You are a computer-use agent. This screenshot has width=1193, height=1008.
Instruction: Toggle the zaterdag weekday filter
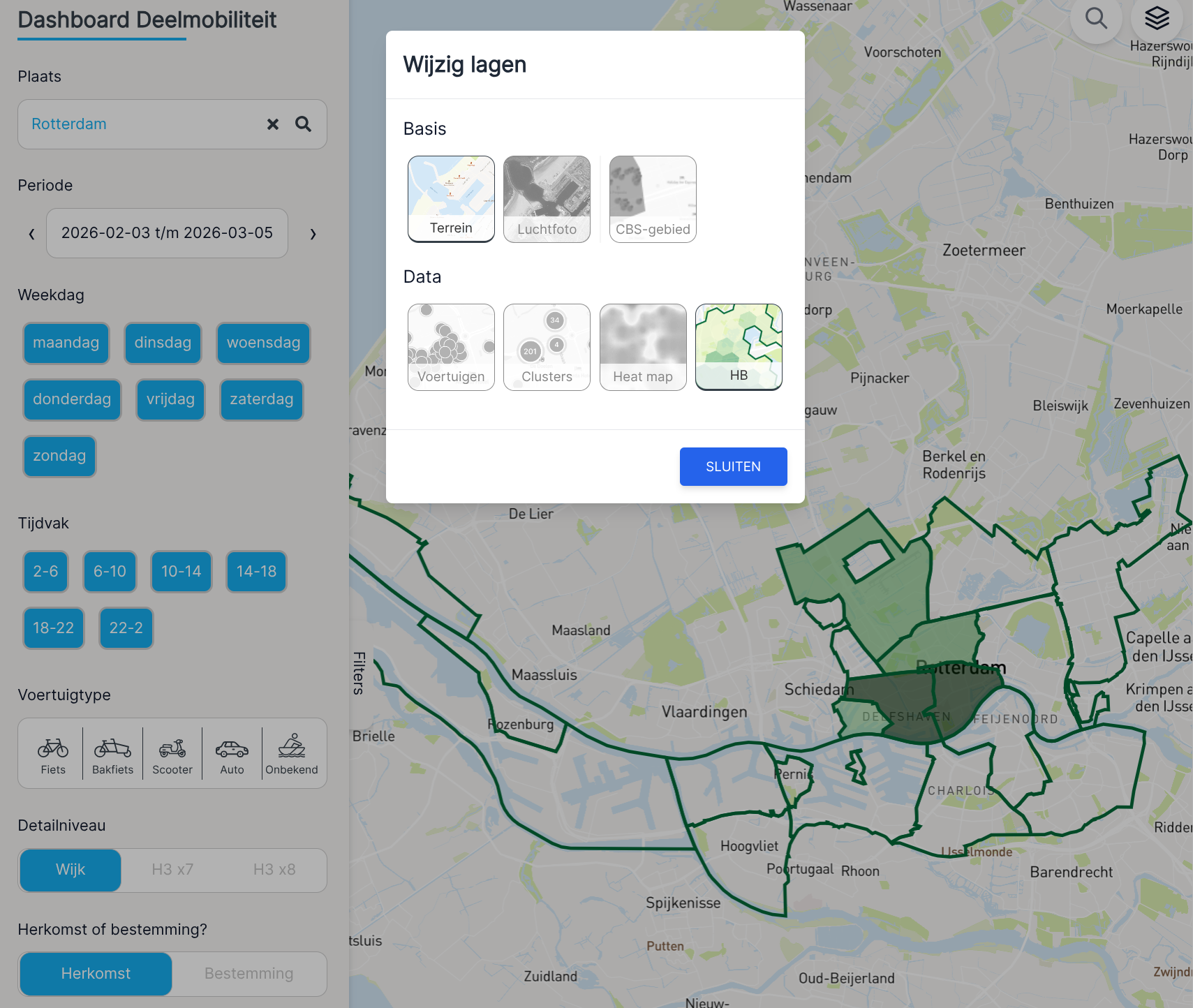pos(262,399)
